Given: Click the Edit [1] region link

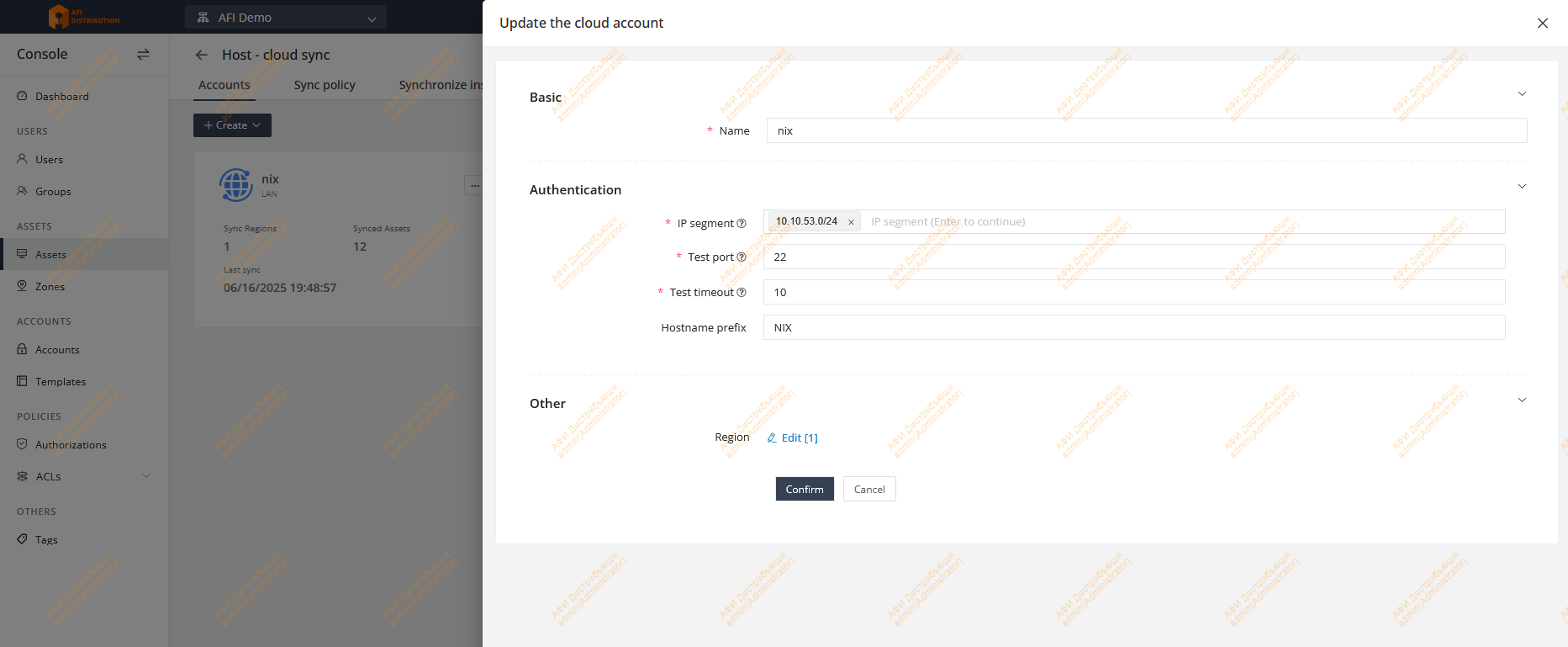Looking at the screenshot, I should 792,438.
